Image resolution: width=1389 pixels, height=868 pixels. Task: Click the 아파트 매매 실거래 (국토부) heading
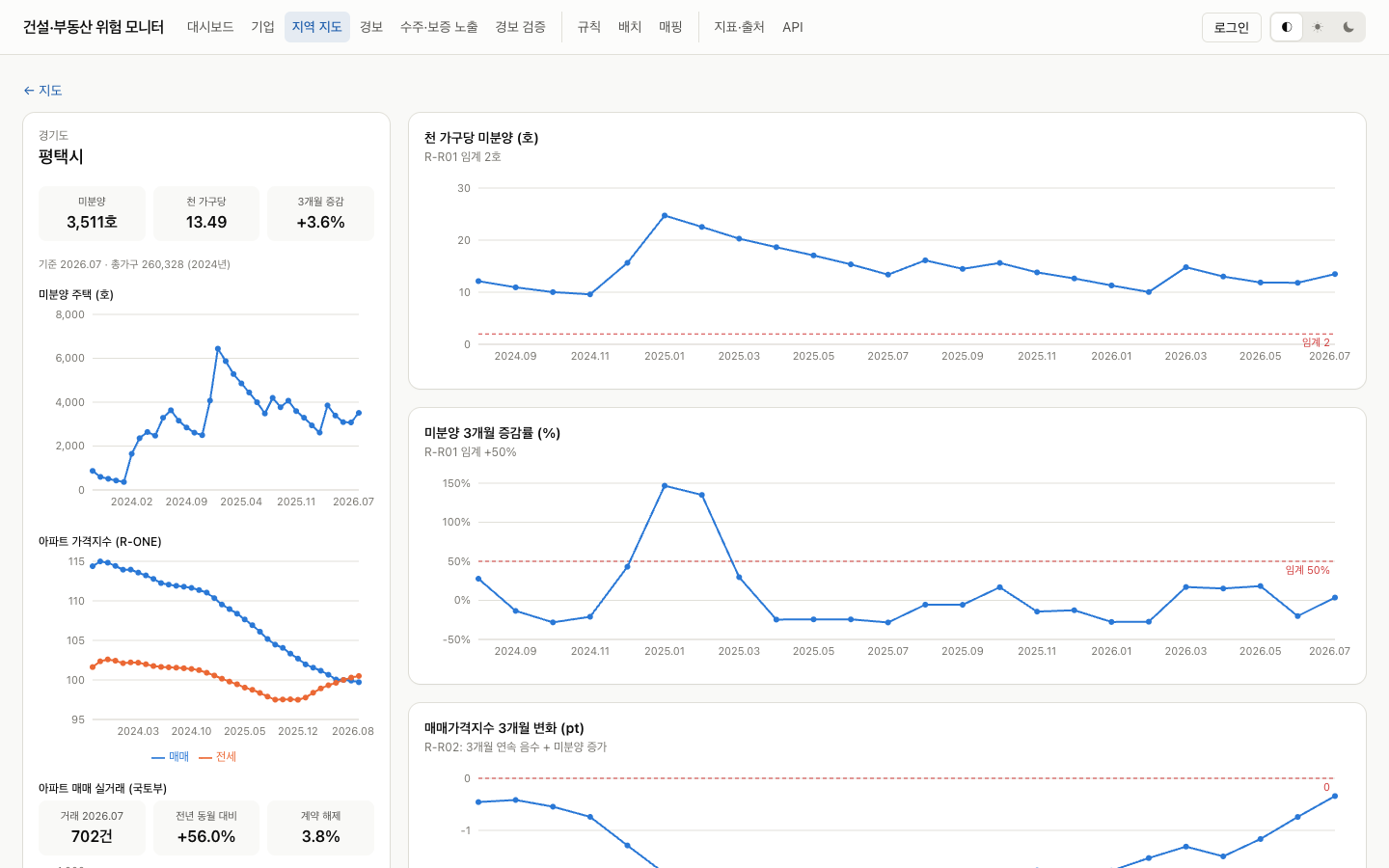pos(103,789)
